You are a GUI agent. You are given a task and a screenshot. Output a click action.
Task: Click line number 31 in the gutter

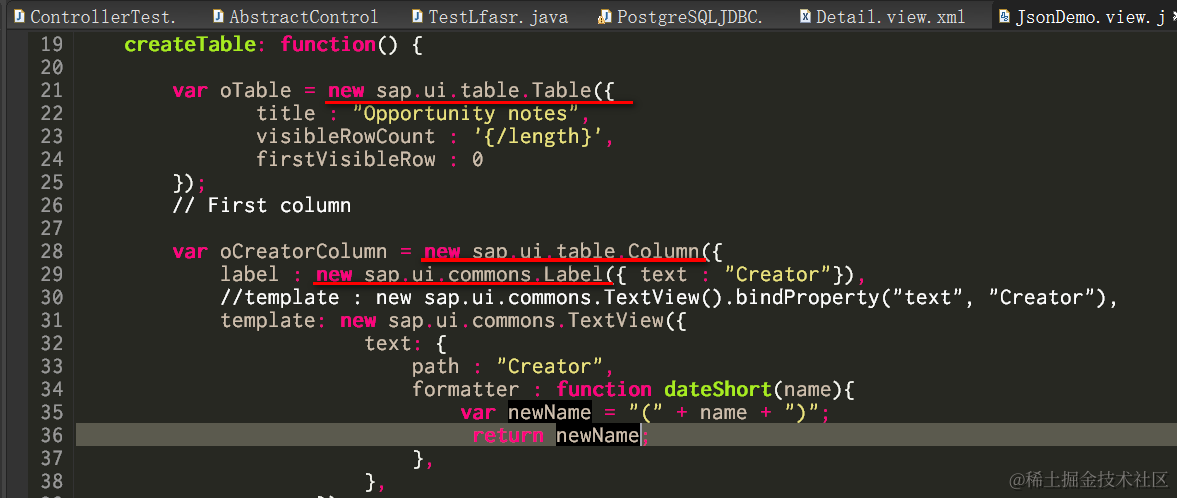(51, 321)
